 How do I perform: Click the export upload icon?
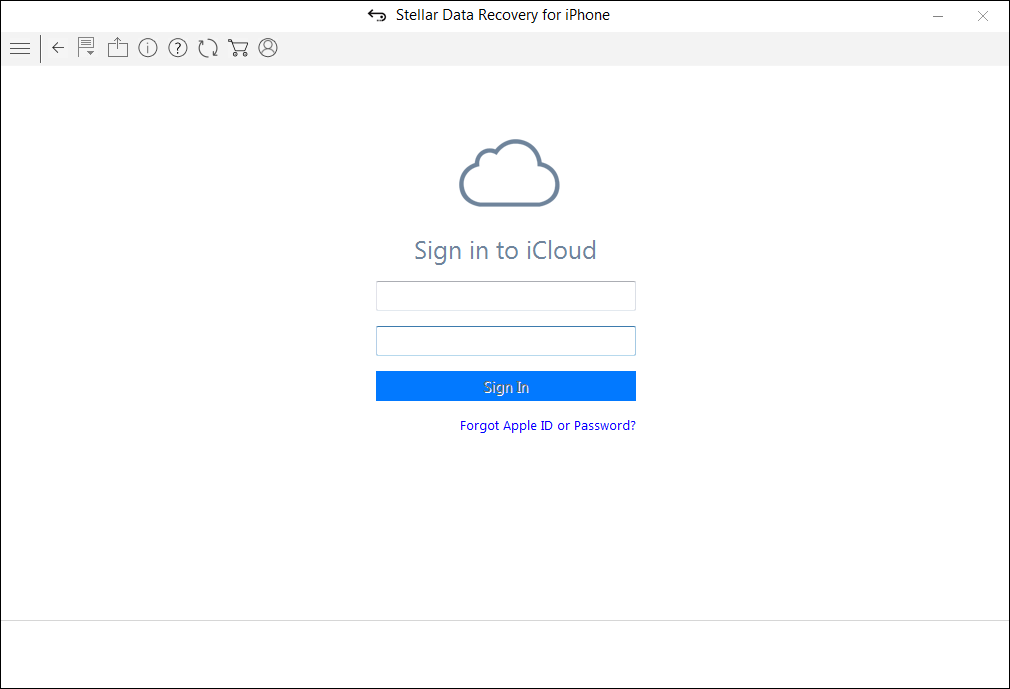(118, 48)
